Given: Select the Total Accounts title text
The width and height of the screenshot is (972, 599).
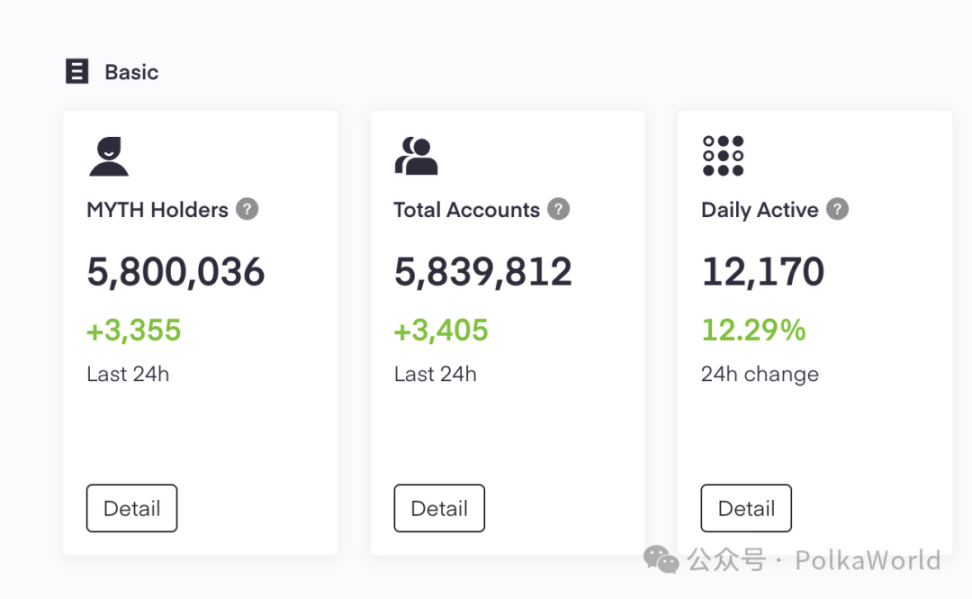Looking at the screenshot, I should click(467, 210).
